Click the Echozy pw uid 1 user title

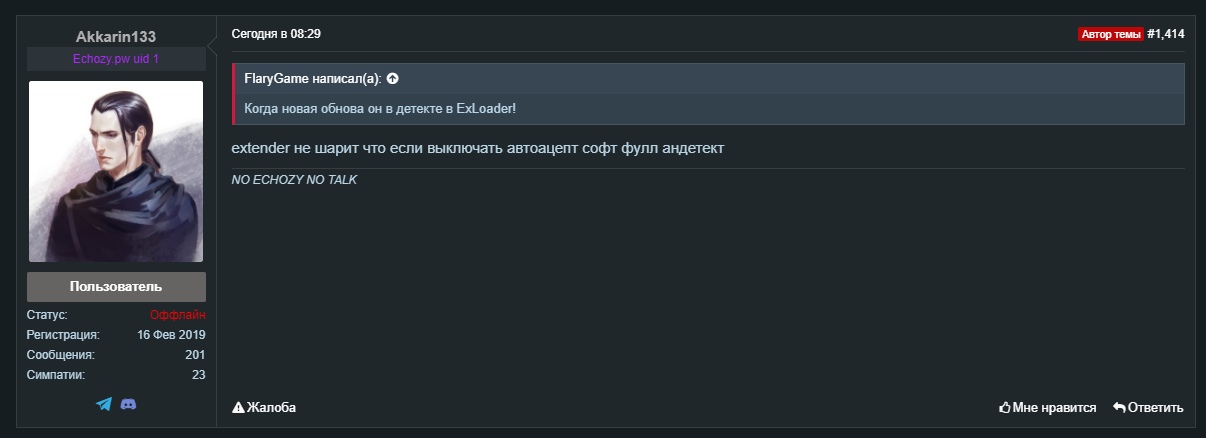[116, 59]
